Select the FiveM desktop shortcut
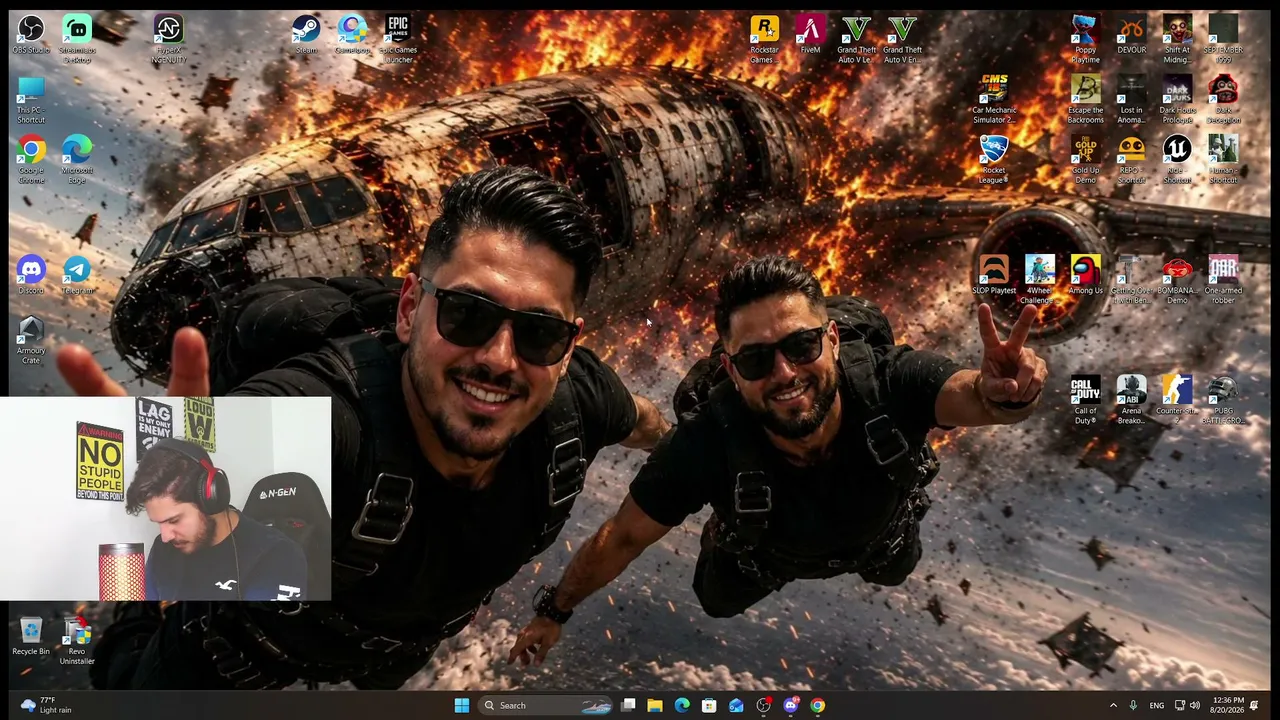 (x=810, y=34)
